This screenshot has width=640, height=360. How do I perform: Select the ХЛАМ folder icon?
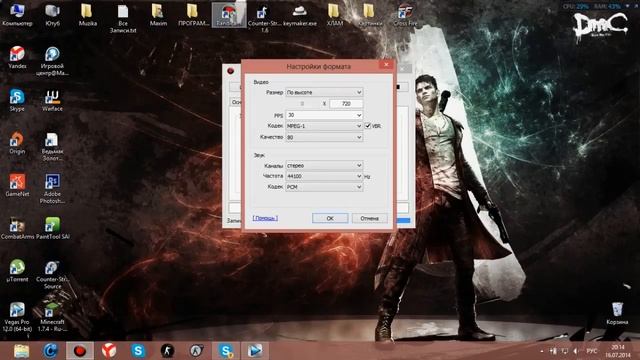click(334, 15)
